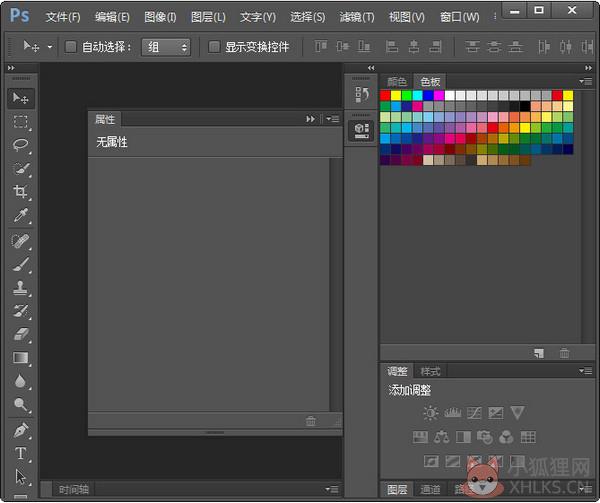Select the Eyedropper tool
Viewport: 600px width, 503px height.
click(21, 215)
